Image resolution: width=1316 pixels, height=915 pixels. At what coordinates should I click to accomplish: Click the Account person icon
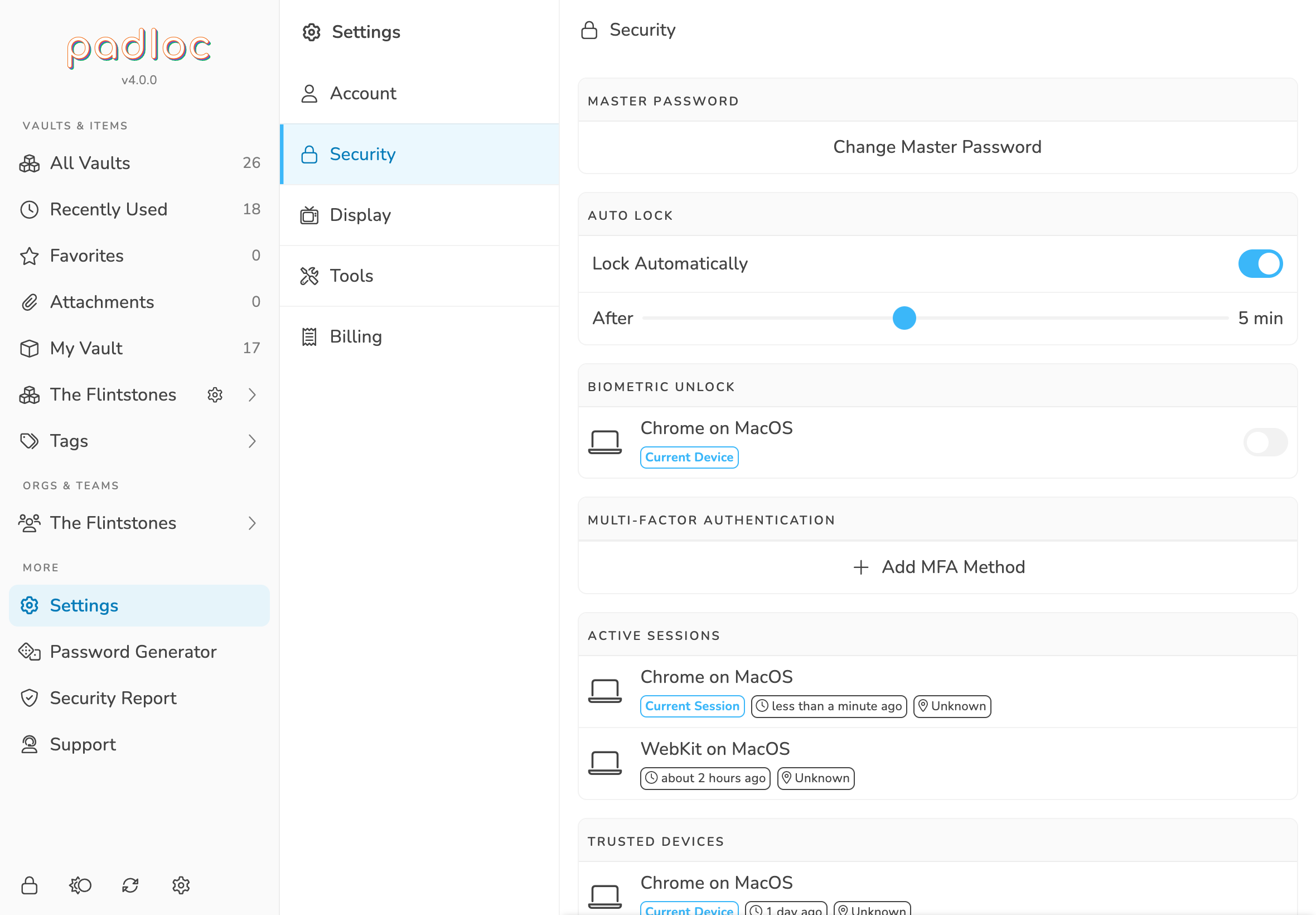(309, 93)
